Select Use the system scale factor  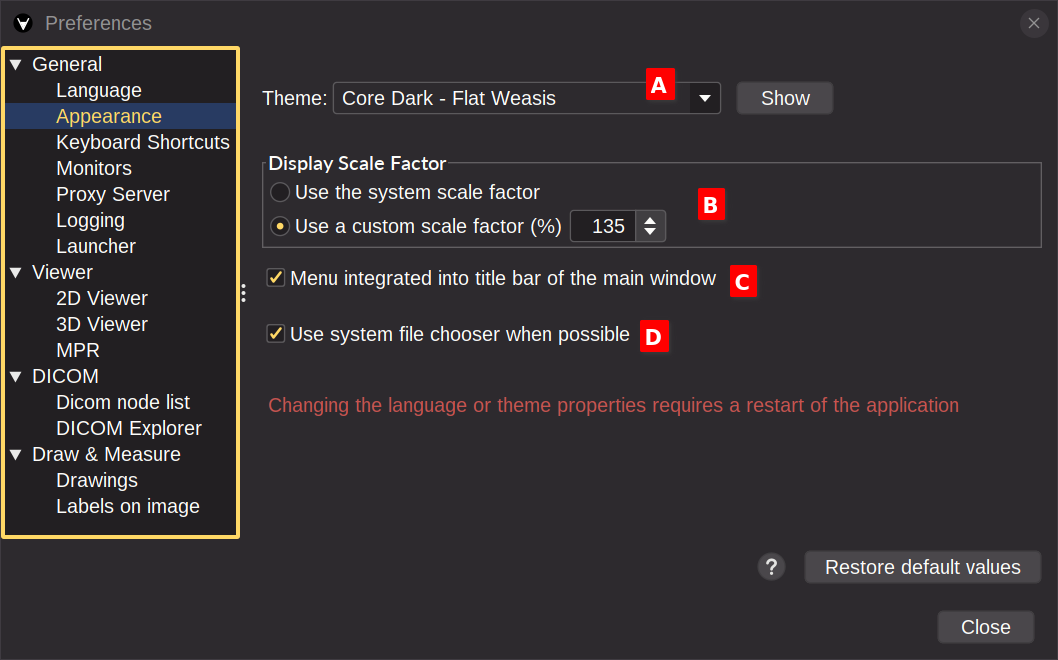coord(280,192)
